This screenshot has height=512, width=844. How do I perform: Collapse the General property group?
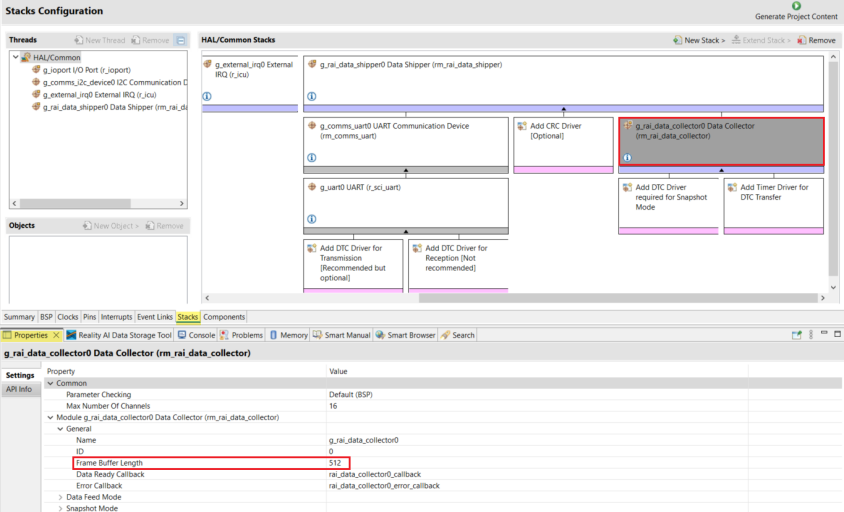[x=60, y=429]
